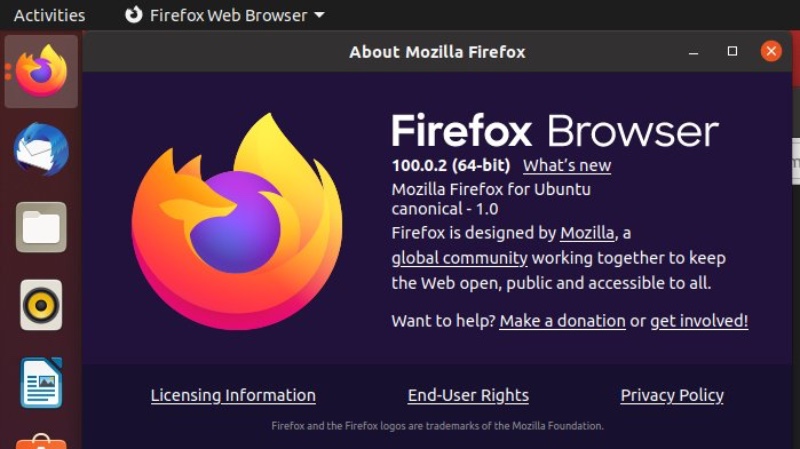Minimize the About Mozilla Firefox window
800x449 pixels.
click(x=694, y=51)
